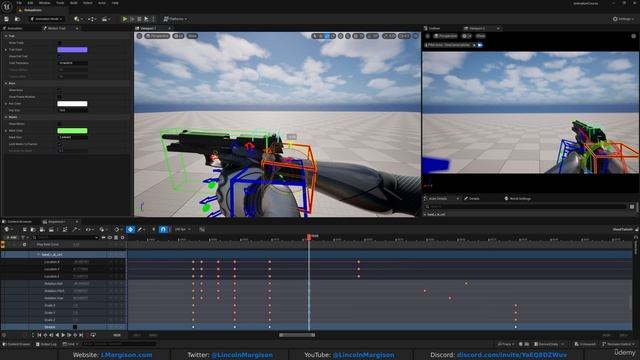Click the Unreal Engine logo icon
The image size is (640, 360).
[7, 7]
